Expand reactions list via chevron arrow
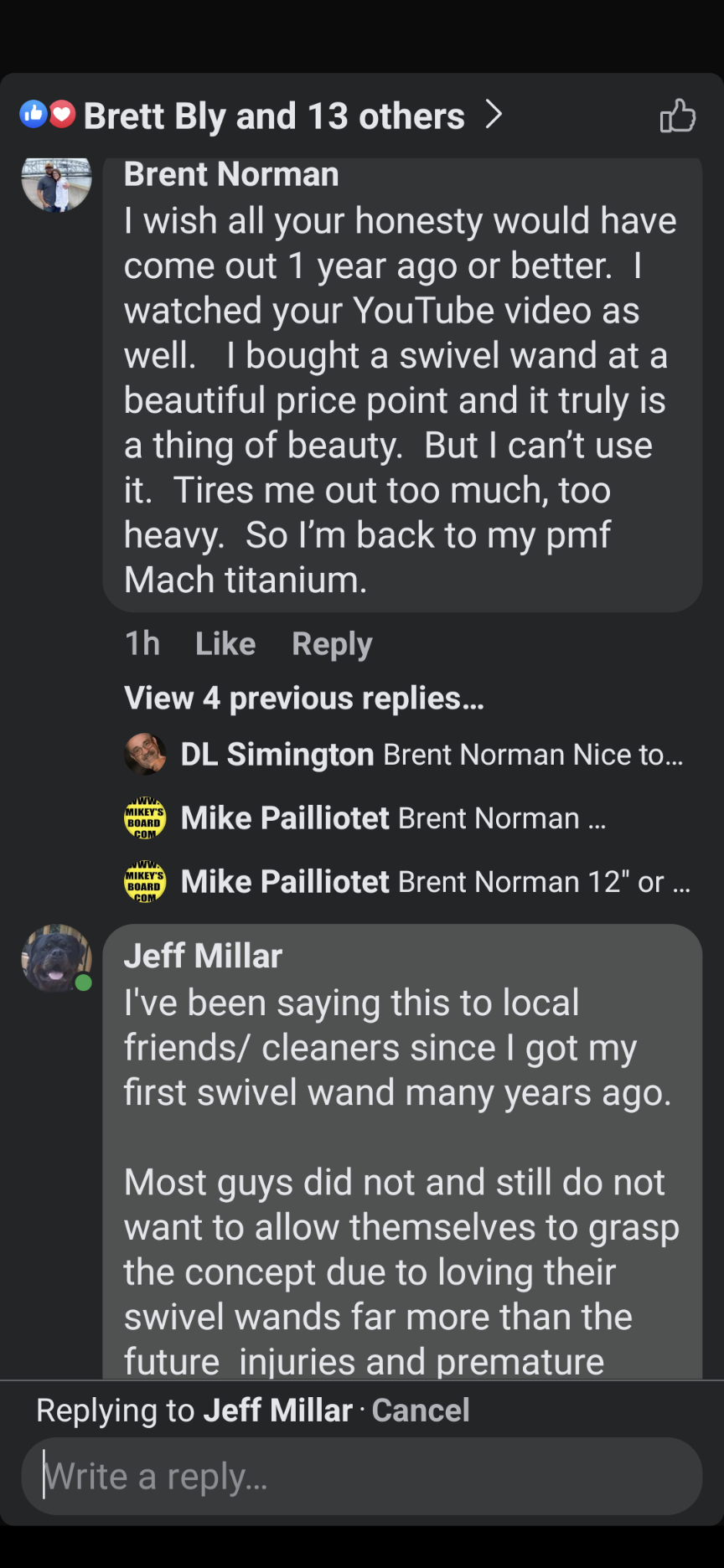Viewport: 724px width, 1568px height. click(494, 114)
